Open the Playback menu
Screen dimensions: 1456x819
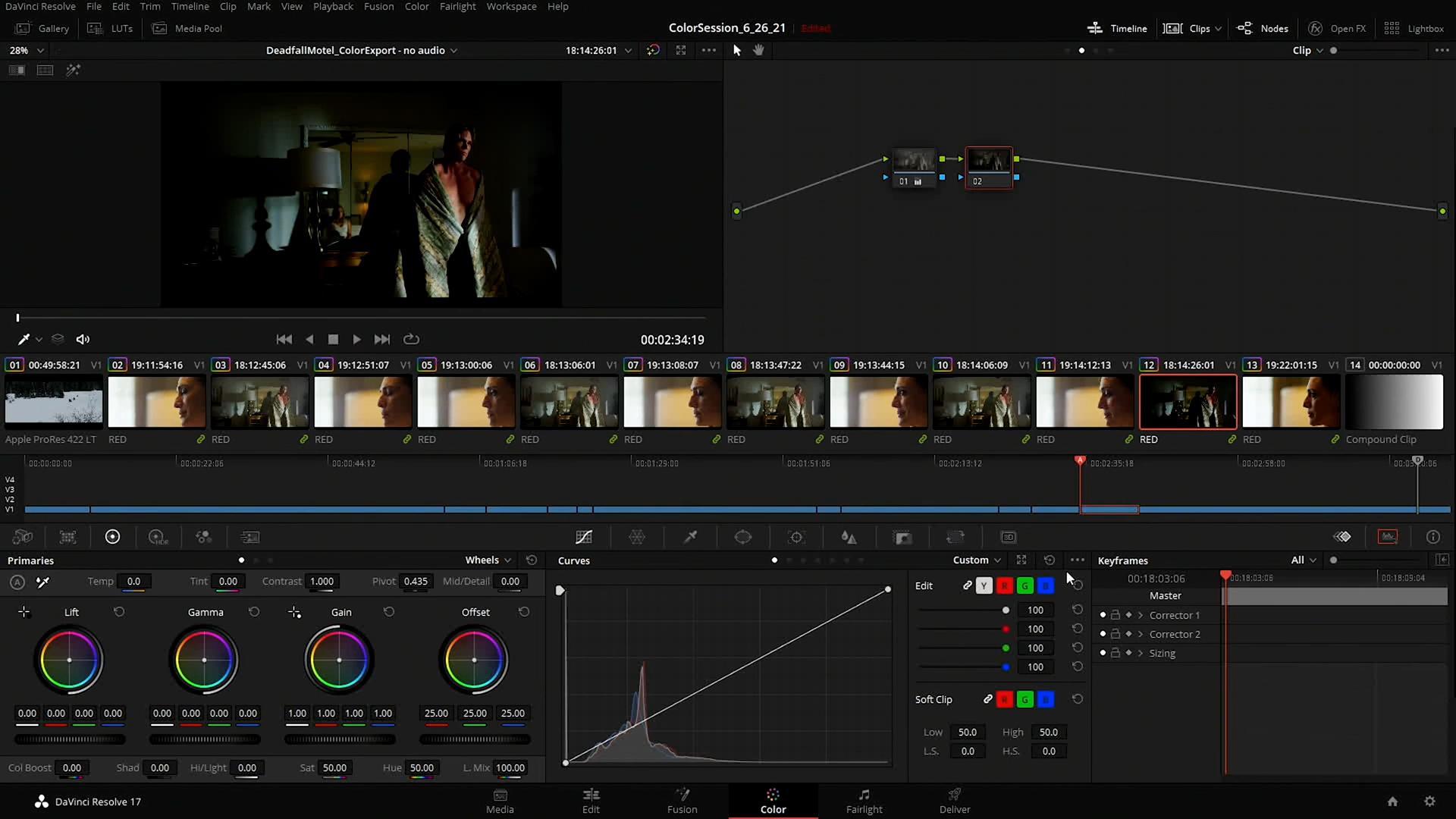333,6
